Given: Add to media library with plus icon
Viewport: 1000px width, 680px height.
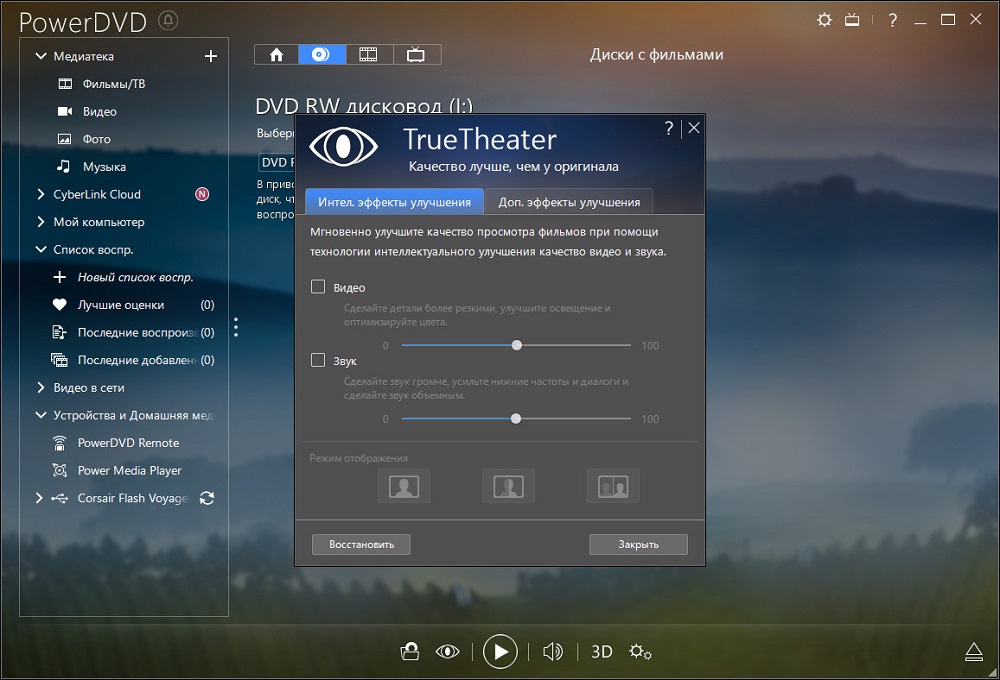Looking at the screenshot, I should point(210,57).
